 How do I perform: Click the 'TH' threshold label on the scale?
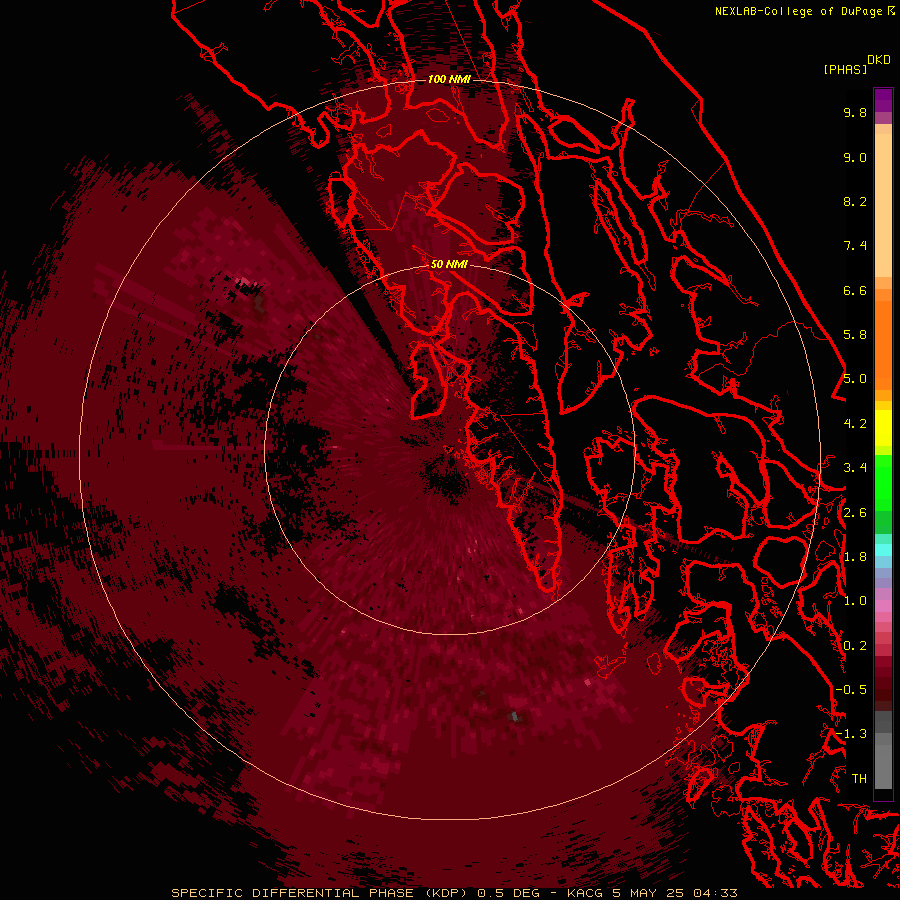pos(859,779)
